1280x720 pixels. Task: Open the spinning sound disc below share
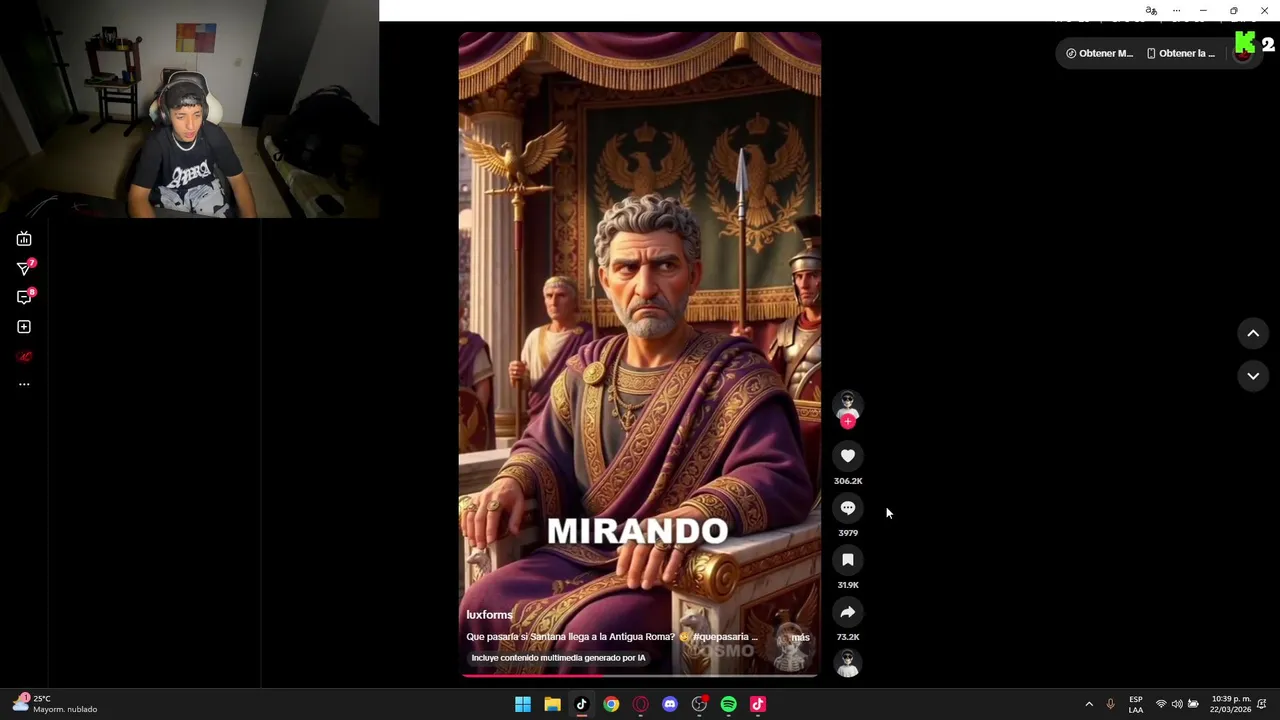point(848,664)
